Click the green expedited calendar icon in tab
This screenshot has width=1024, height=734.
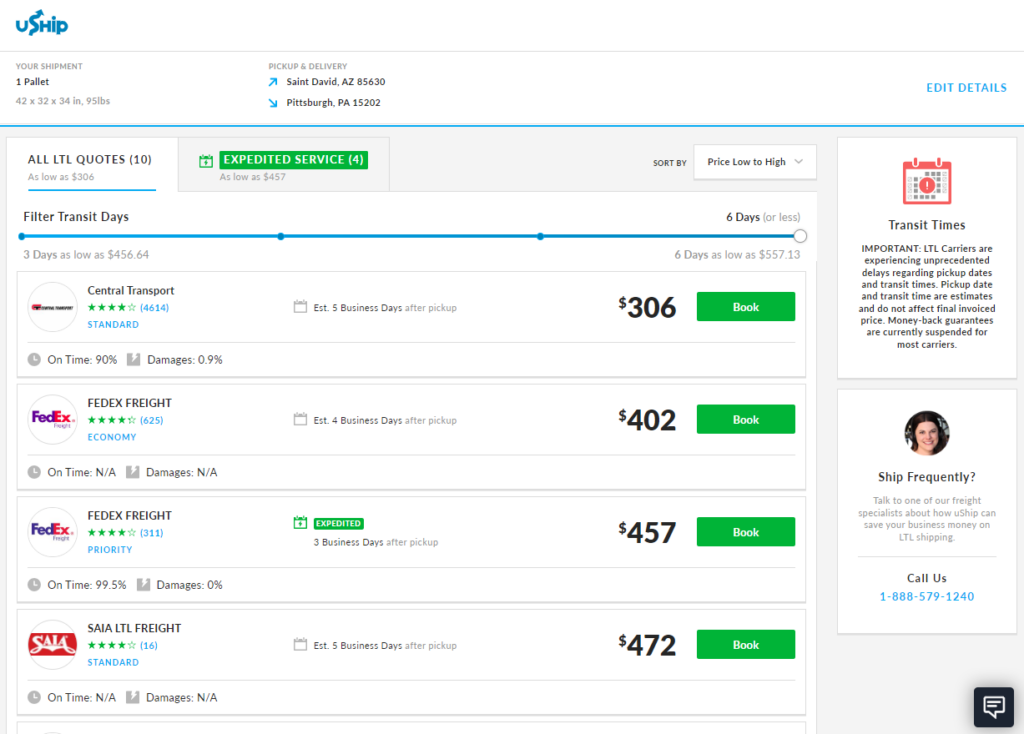pyautogui.click(x=206, y=161)
